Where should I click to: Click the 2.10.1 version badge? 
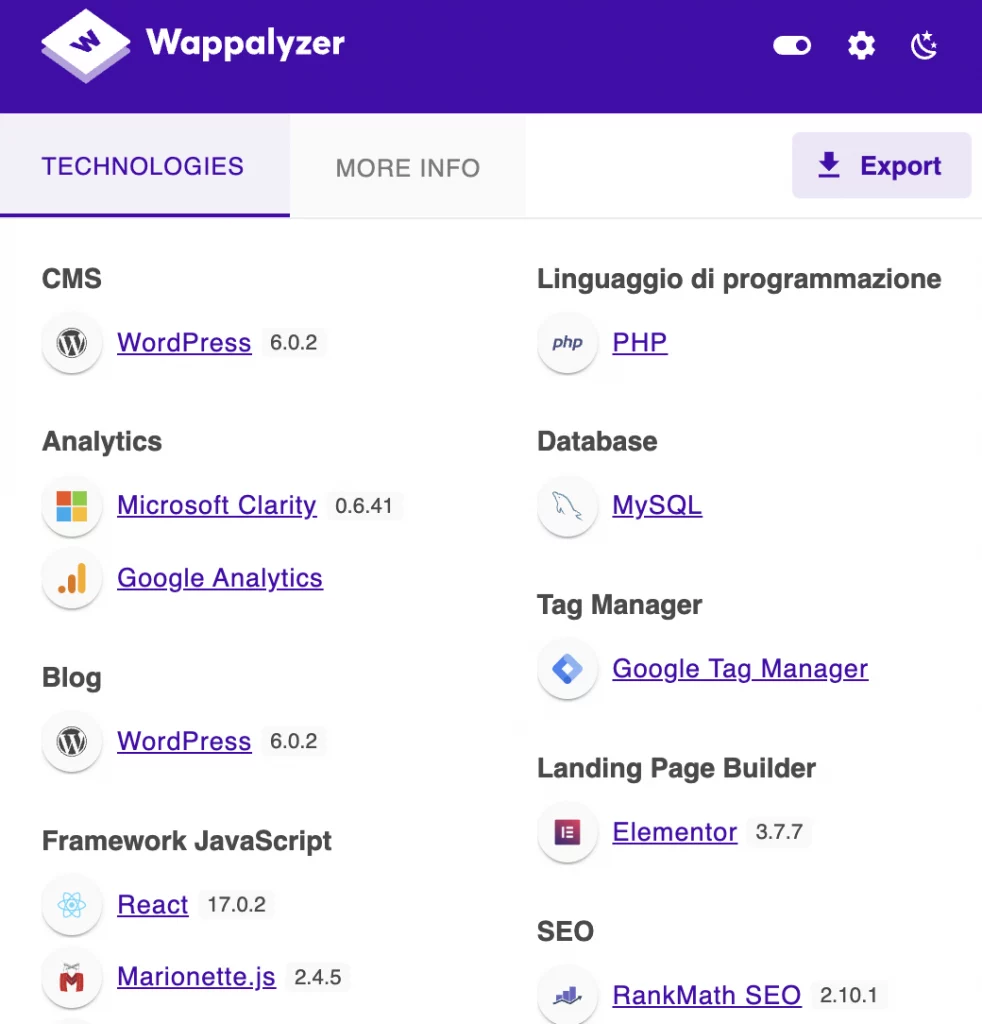pos(849,995)
